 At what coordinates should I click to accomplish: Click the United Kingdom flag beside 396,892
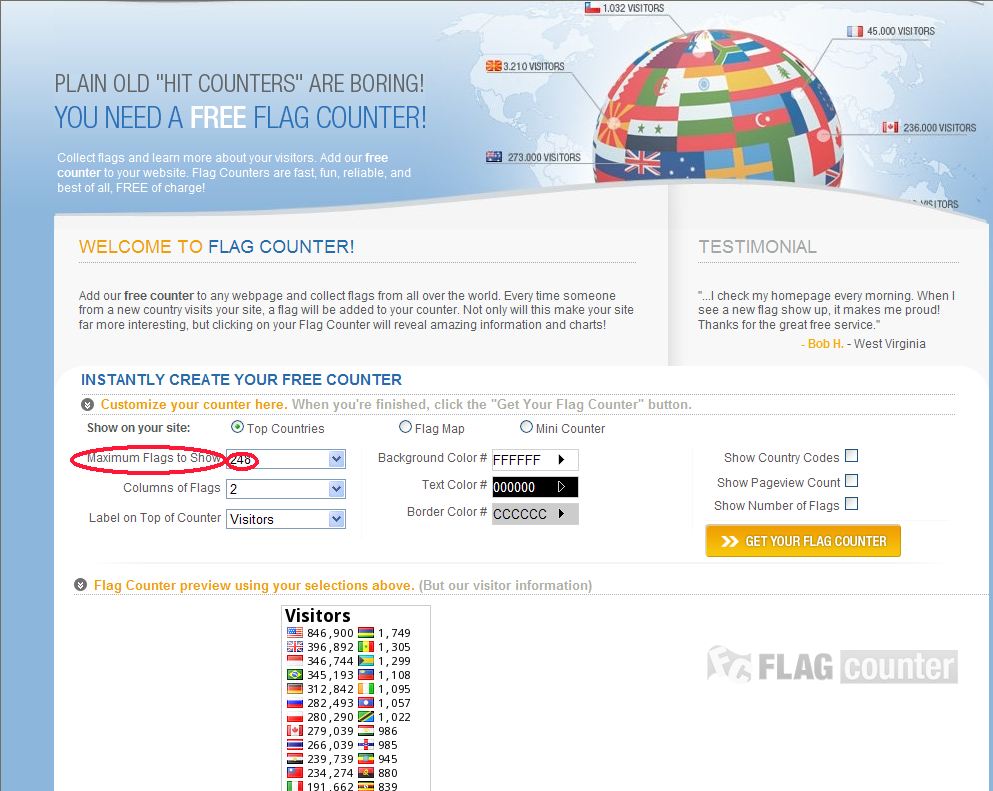294,647
